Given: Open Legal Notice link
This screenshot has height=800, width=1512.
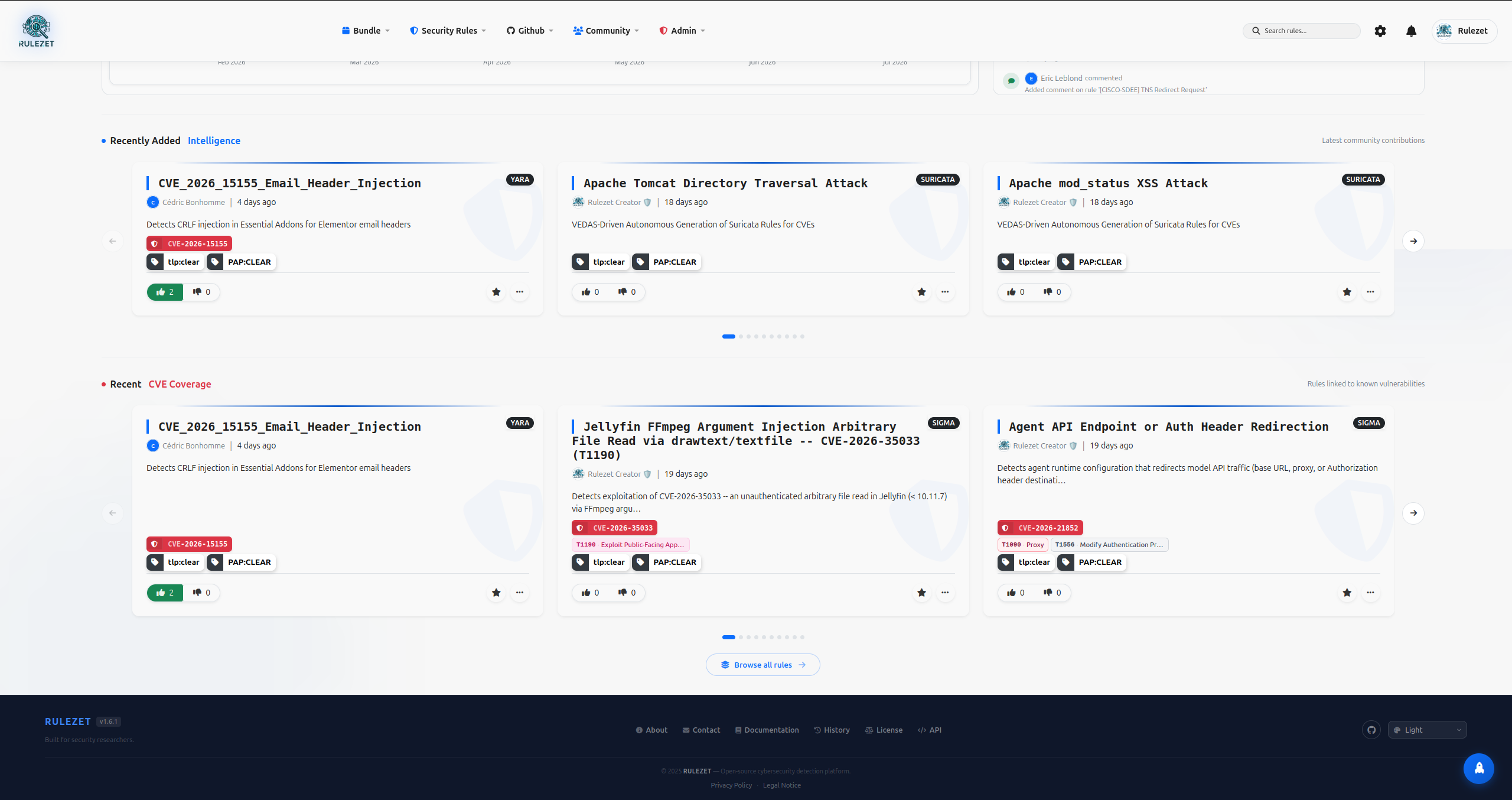Looking at the screenshot, I should [x=782, y=785].
